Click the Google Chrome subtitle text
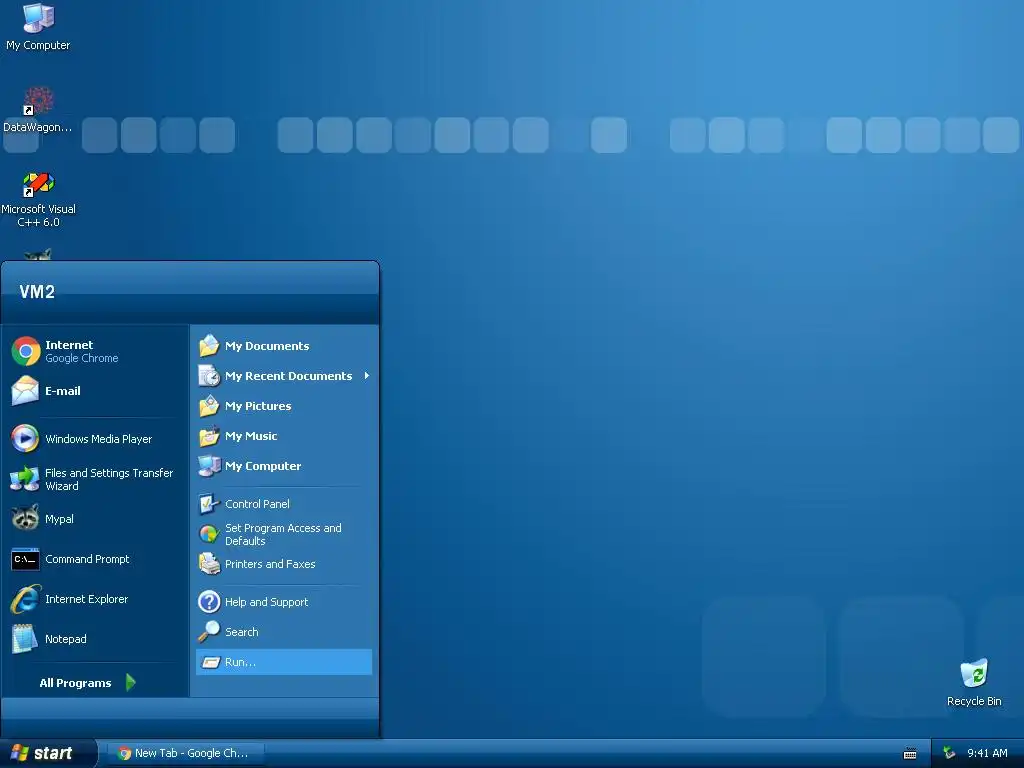Screen dimensions: 1024x768 [82, 358]
